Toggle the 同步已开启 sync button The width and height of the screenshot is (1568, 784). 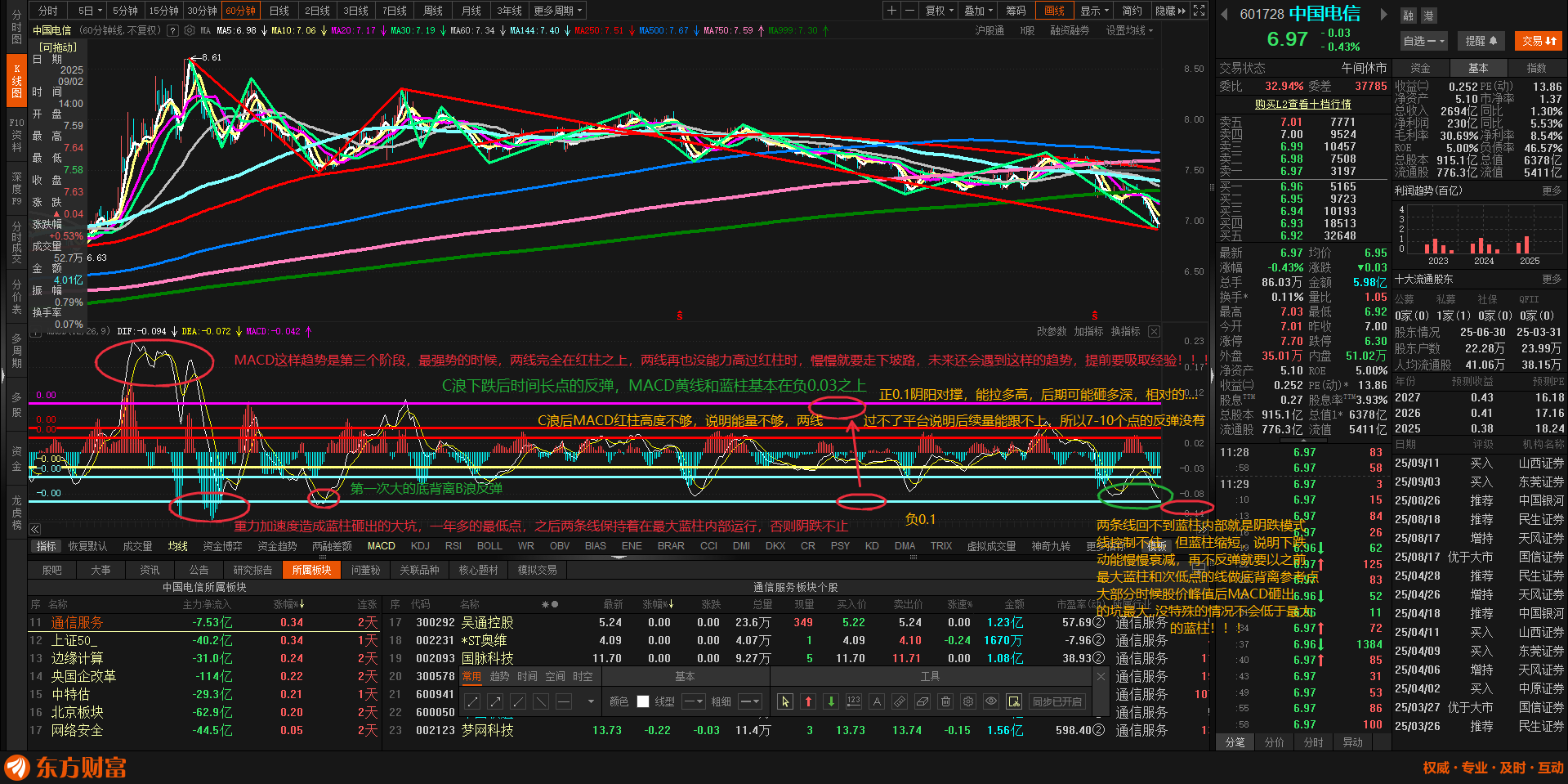[1057, 701]
